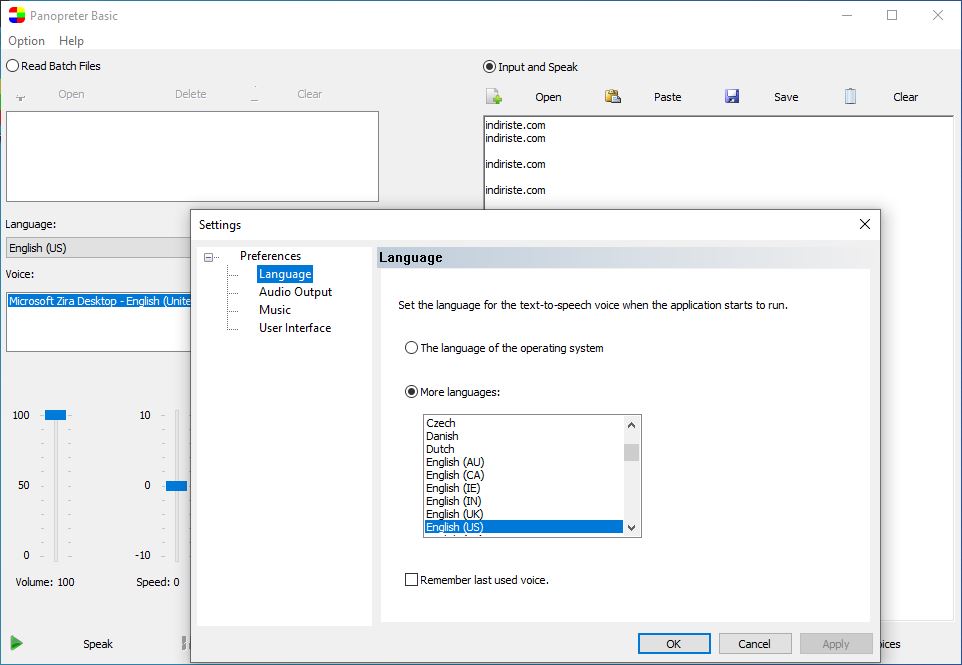Select English (AU) in the list
The image size is (962, 665).
pos(523,462)
